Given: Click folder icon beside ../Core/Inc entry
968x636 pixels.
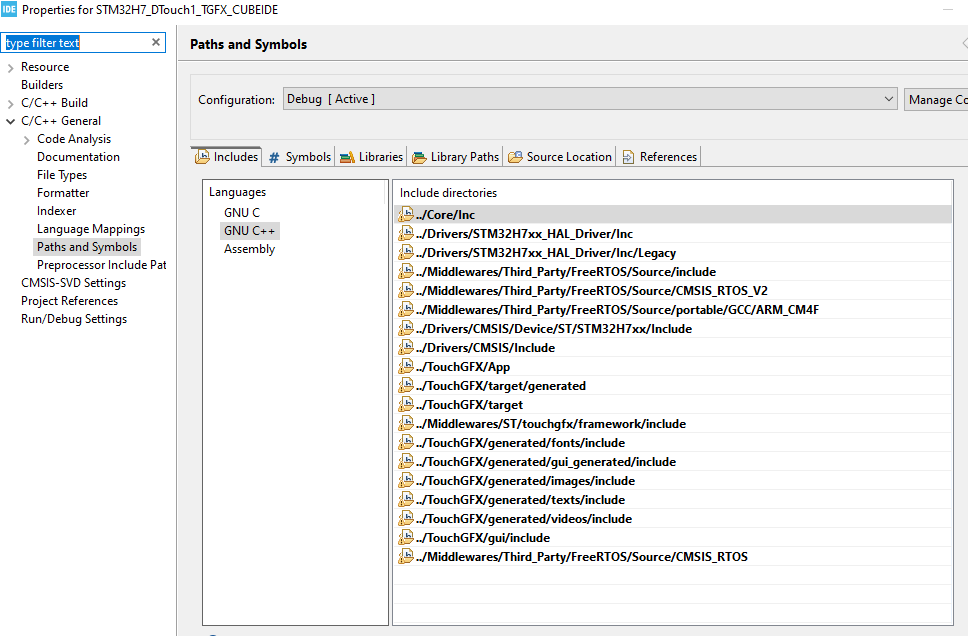Looking at the screenshot, I should pos(405,214).
